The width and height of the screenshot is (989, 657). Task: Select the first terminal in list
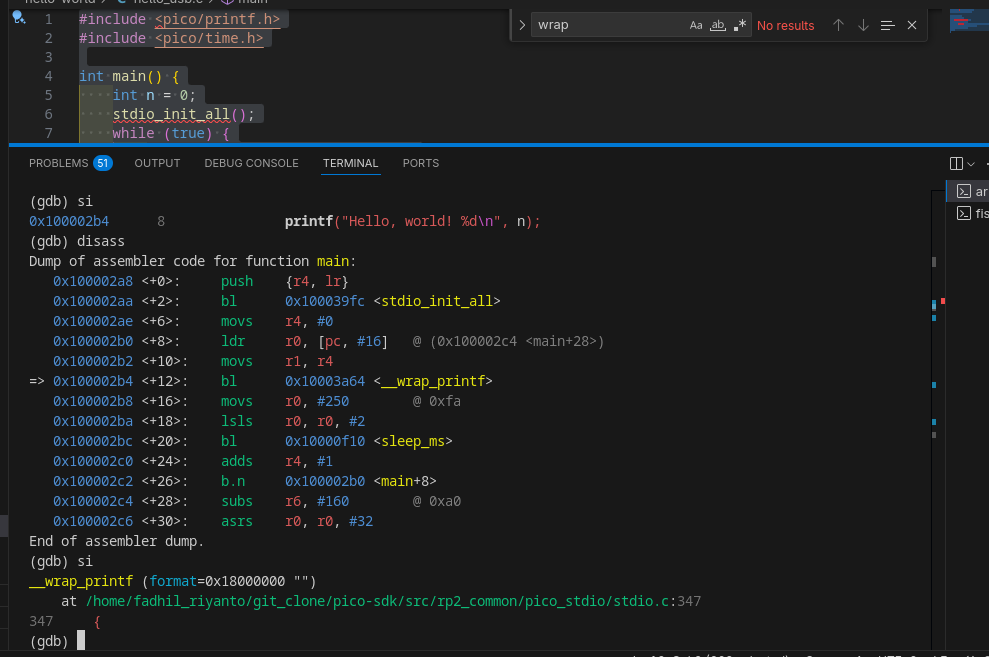click(971, 191)
